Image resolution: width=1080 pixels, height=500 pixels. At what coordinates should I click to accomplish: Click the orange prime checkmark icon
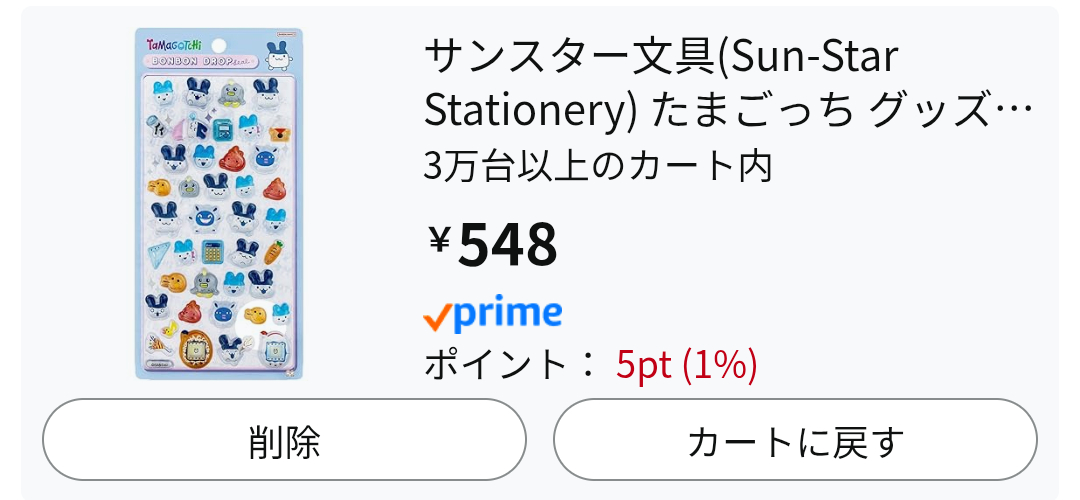click(x=438, y=318)
